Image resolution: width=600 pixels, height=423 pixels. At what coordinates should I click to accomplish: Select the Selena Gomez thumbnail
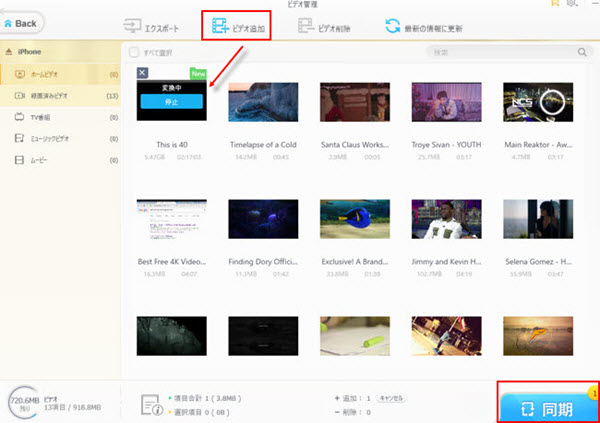pyautogui.click(x=538, y=219)
